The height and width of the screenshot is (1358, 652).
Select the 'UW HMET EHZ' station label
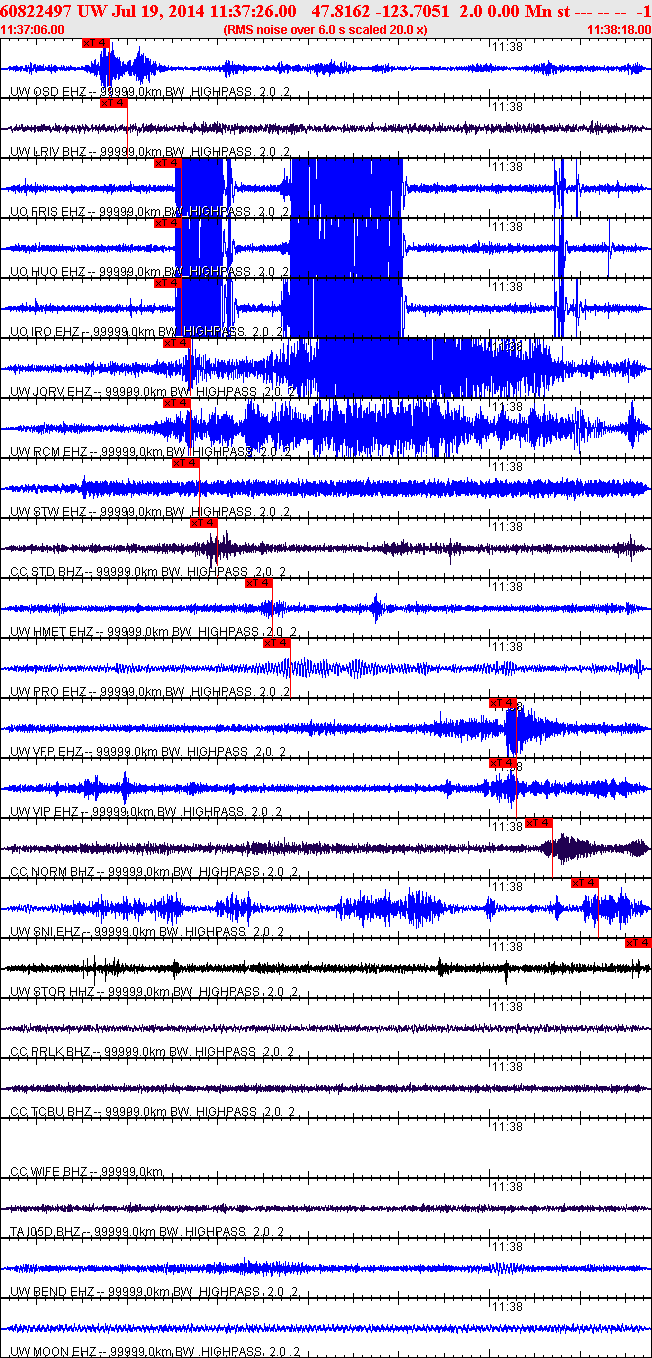pos(52,632)
